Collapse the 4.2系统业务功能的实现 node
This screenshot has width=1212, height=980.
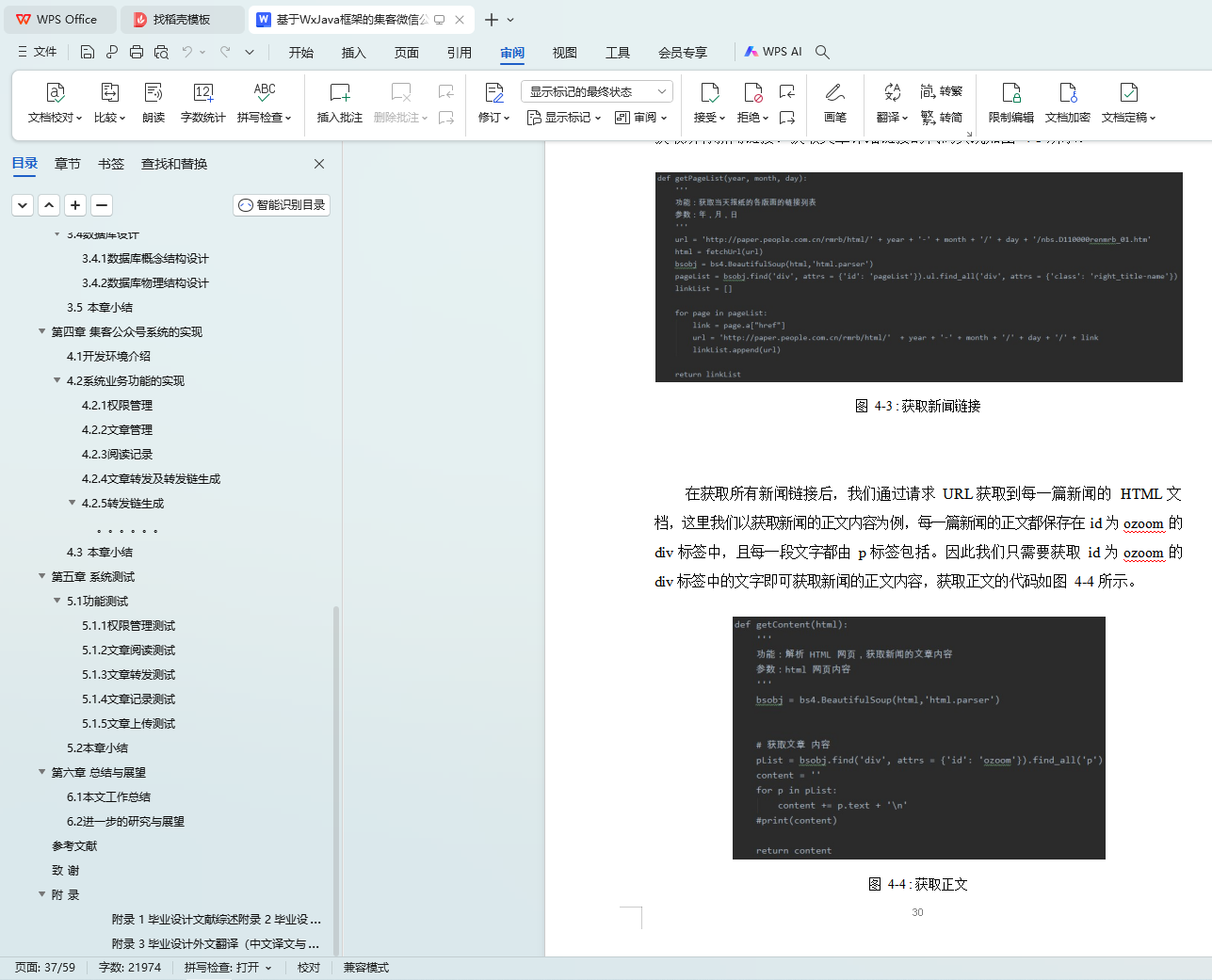[x=57, y=380]
